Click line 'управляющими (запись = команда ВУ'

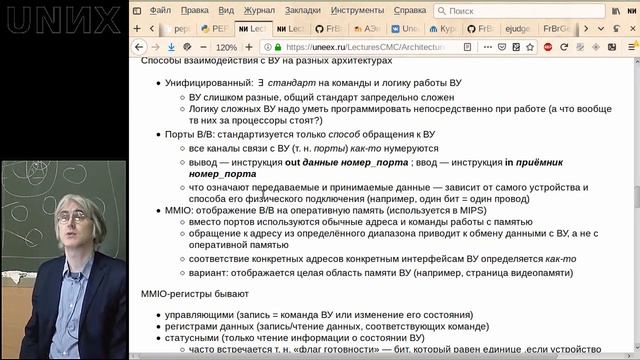319,315
